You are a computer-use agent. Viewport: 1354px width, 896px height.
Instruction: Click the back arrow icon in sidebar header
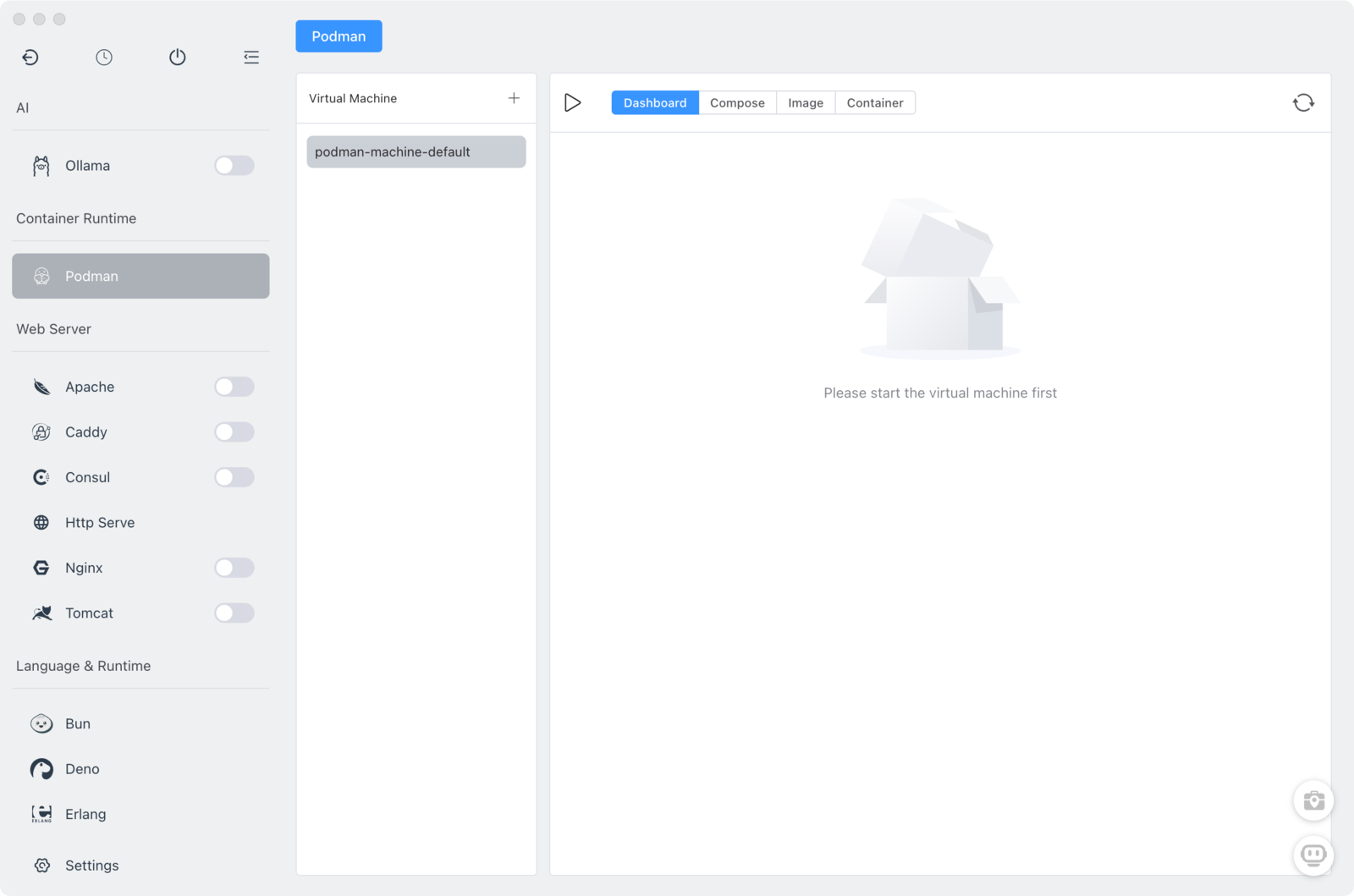click(30, 58)
